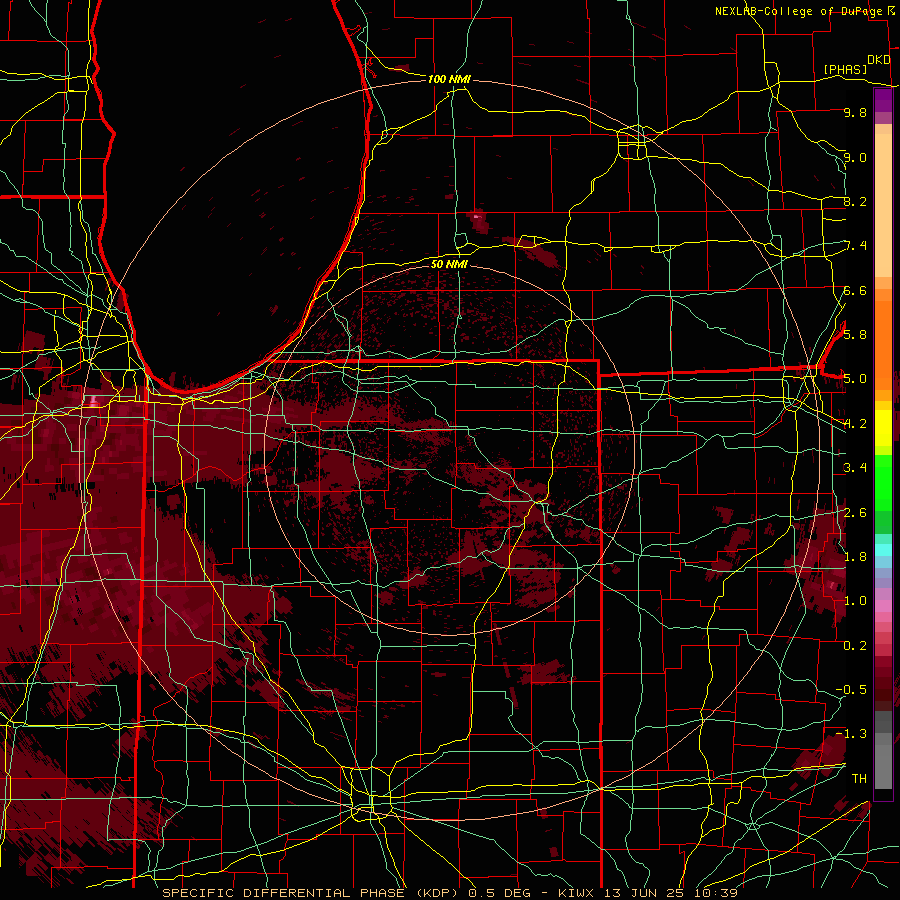
Task: Click the DKD label above the color bar
Action: click(879, 59)
